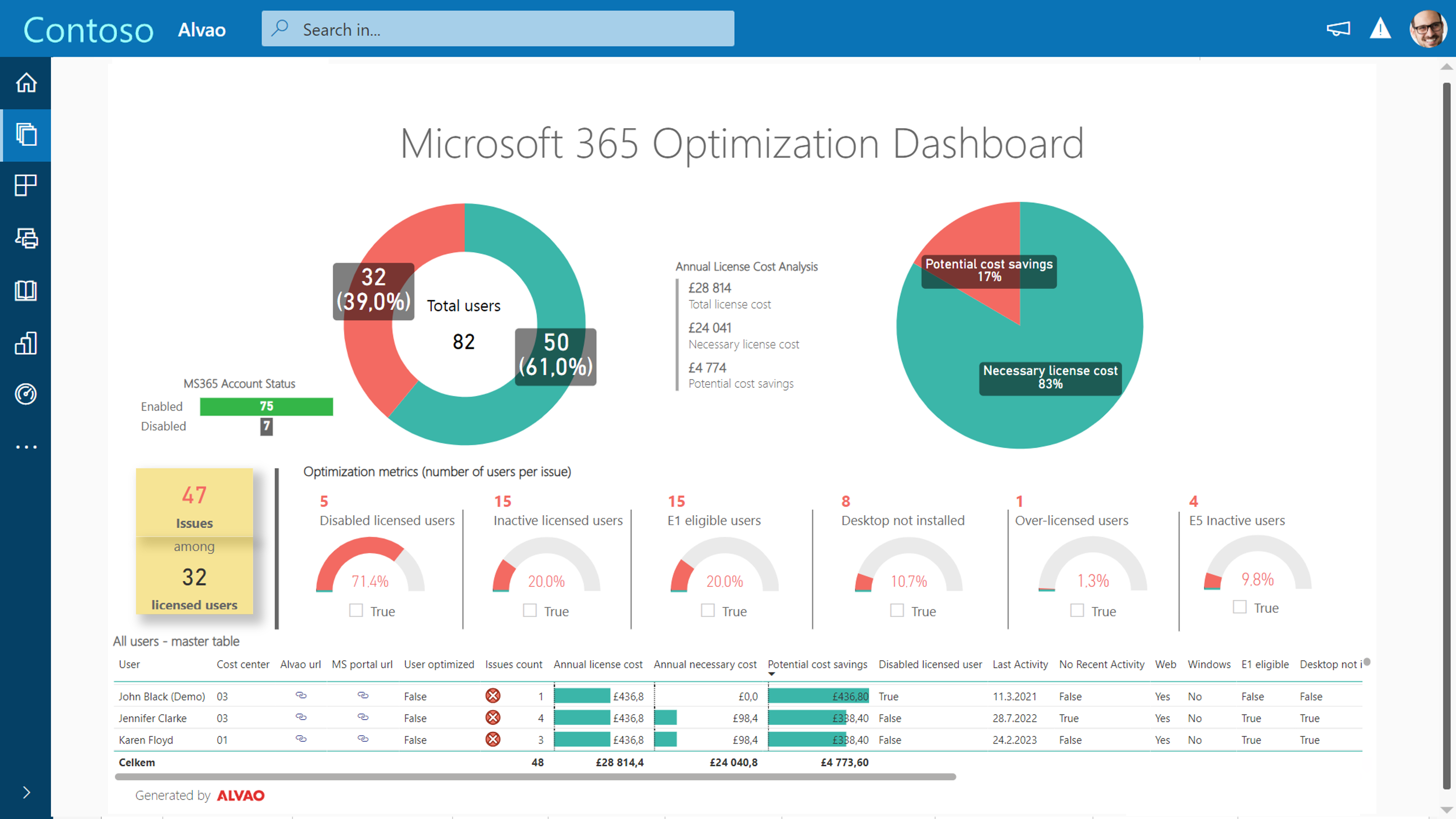Select the bar chart icon in the sidebar
The image size is (1456, 819).
click(x=25, y=342)
